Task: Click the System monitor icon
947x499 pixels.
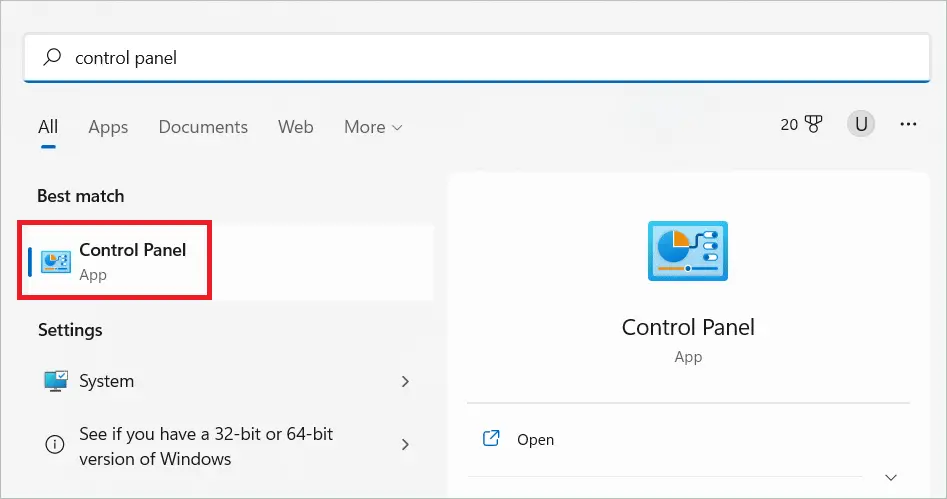Action: pos(56,381)
